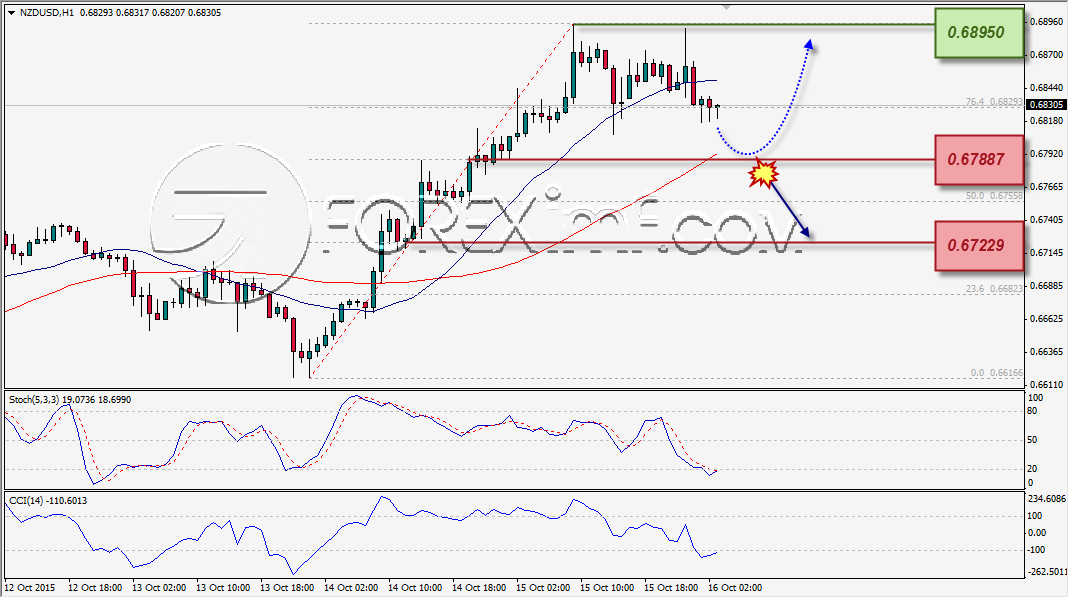The width and height of the screenshot is (1069, 598).
Task: Click the NZDUSD,H1 chart title text
Action: click(x=47, y=12)
